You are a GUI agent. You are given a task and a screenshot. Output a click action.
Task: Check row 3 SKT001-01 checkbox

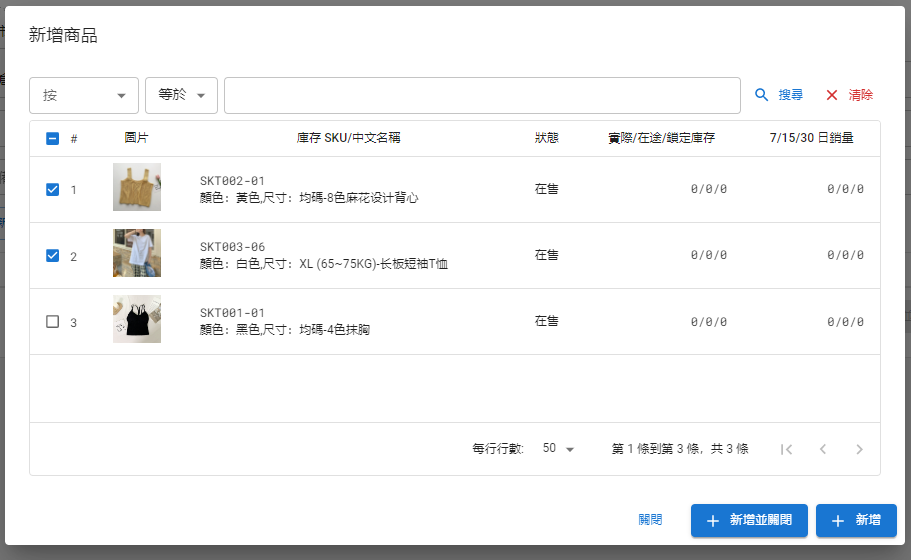tap(52, 321)
